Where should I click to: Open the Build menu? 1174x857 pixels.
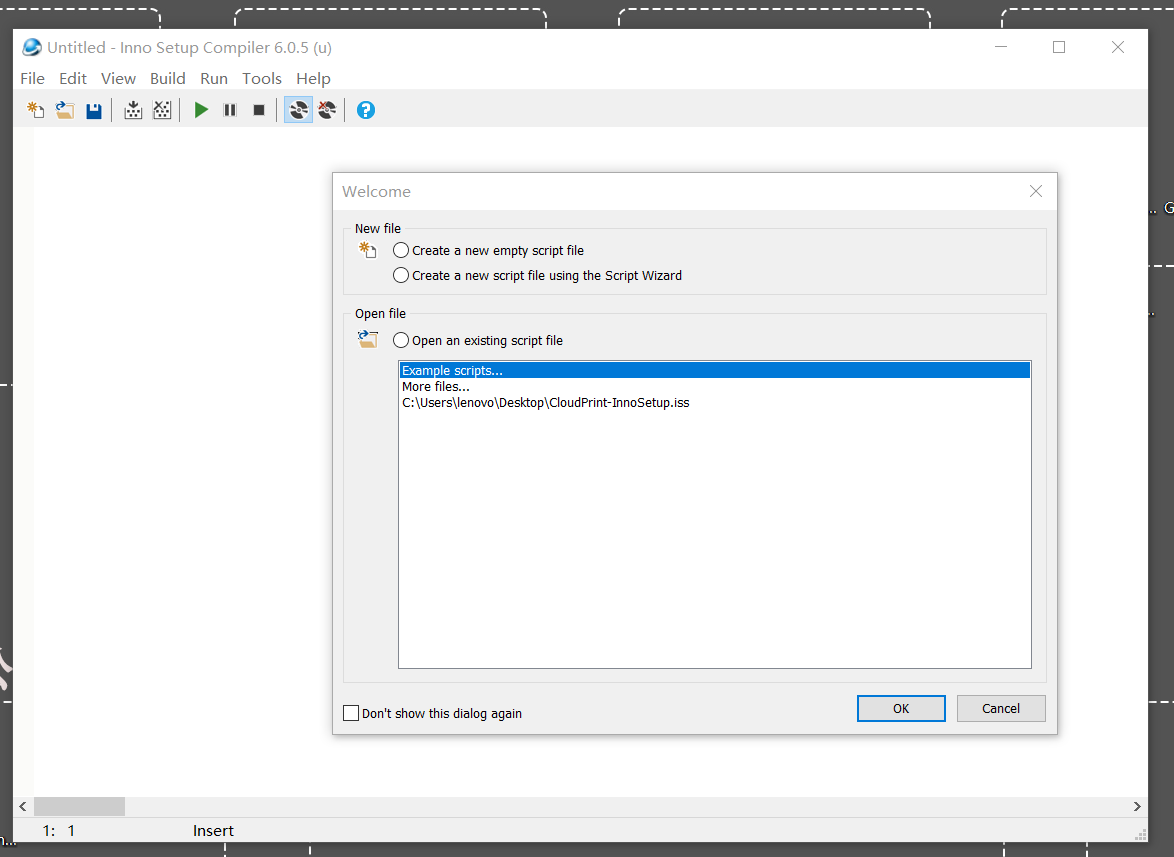point(168,79)
